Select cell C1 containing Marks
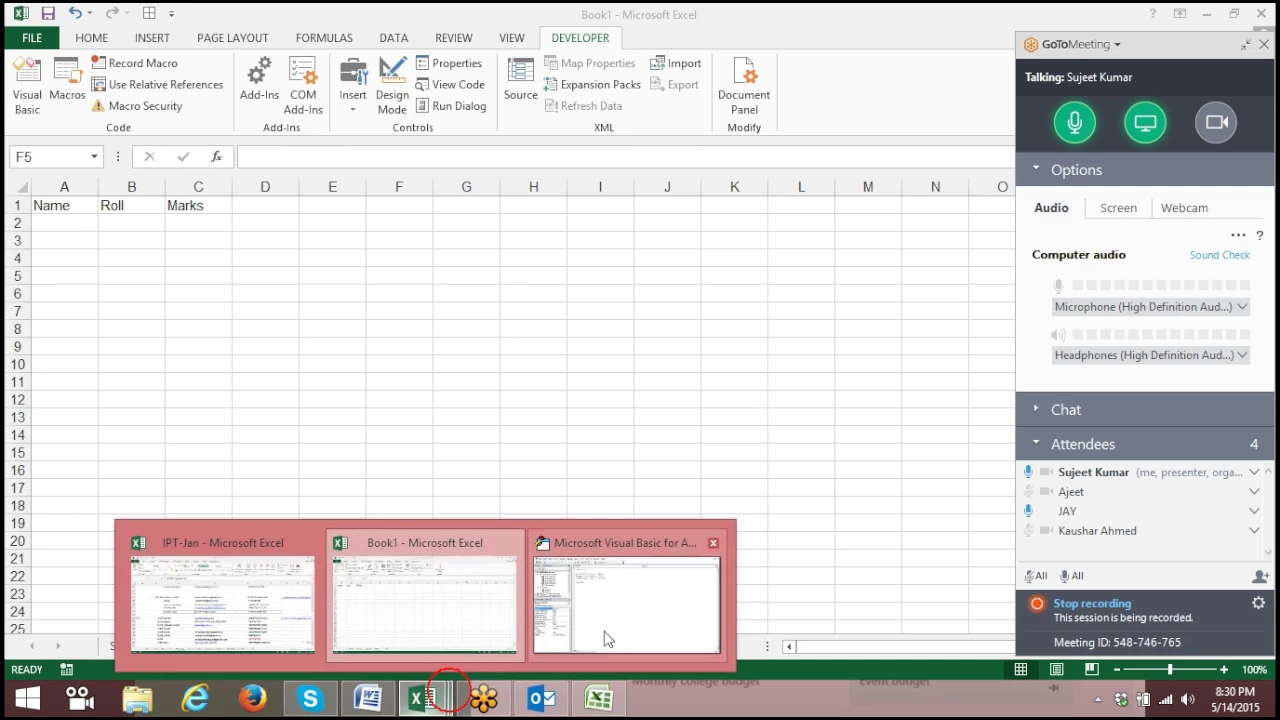The image size is (1280, 720). [x=198, y=205]
